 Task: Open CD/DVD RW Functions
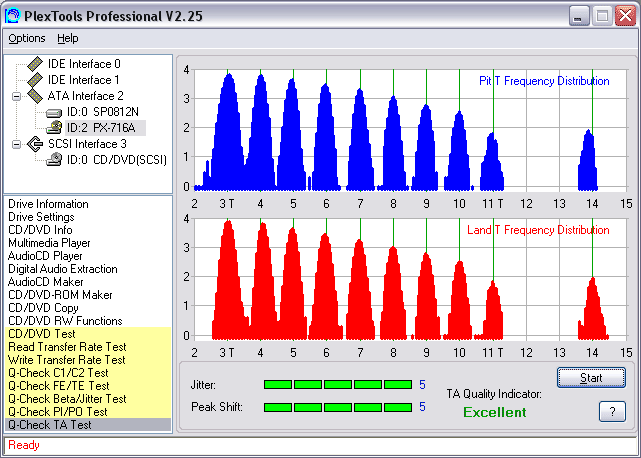pyautogui.click(x=65, y=321)
